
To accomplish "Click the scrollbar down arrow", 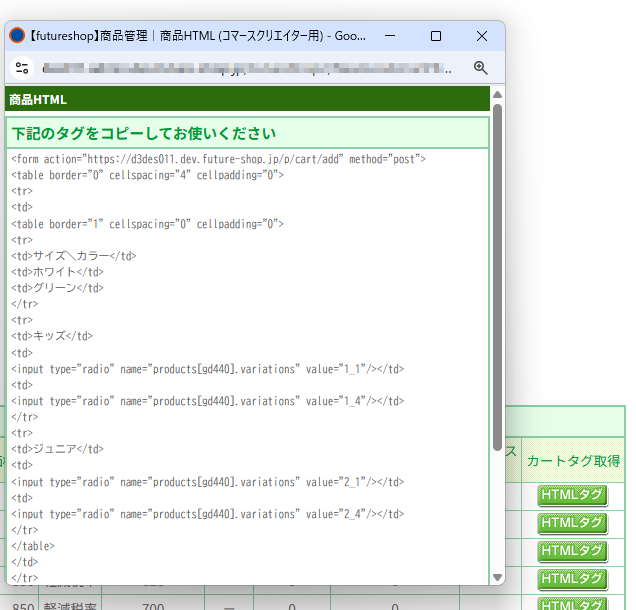I will [x=497, y=577].
